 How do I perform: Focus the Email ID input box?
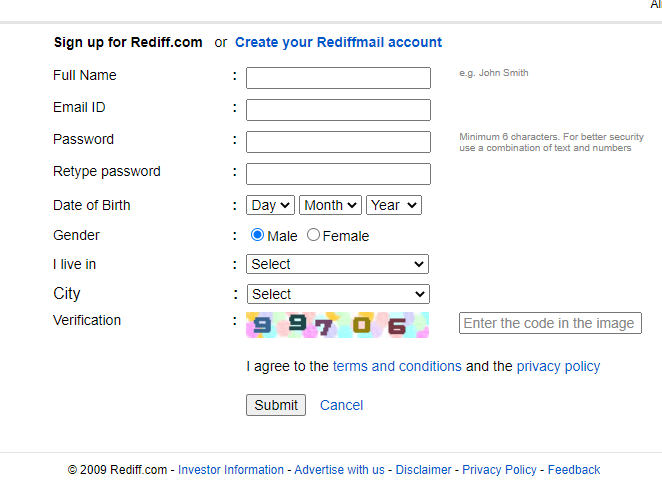(x=338, y=110)
